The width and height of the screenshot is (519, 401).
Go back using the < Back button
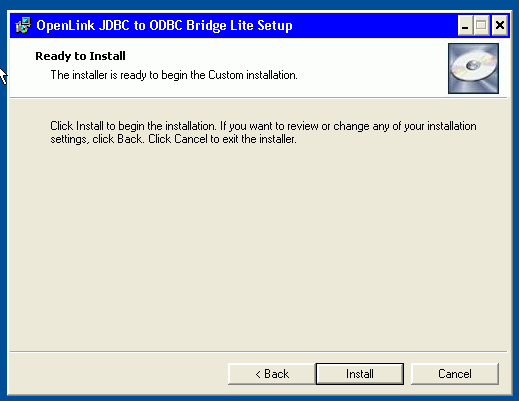pyautogui.click(x=272, y=374)
